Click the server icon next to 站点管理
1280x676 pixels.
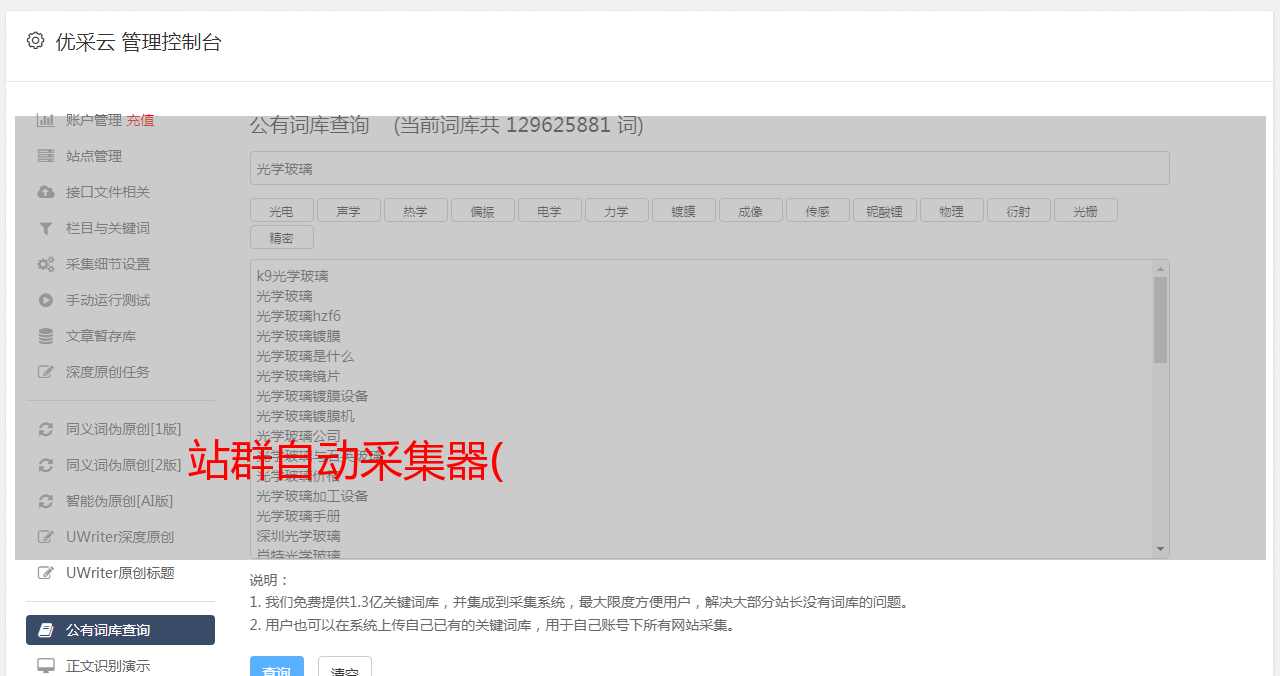coord(45,156)
